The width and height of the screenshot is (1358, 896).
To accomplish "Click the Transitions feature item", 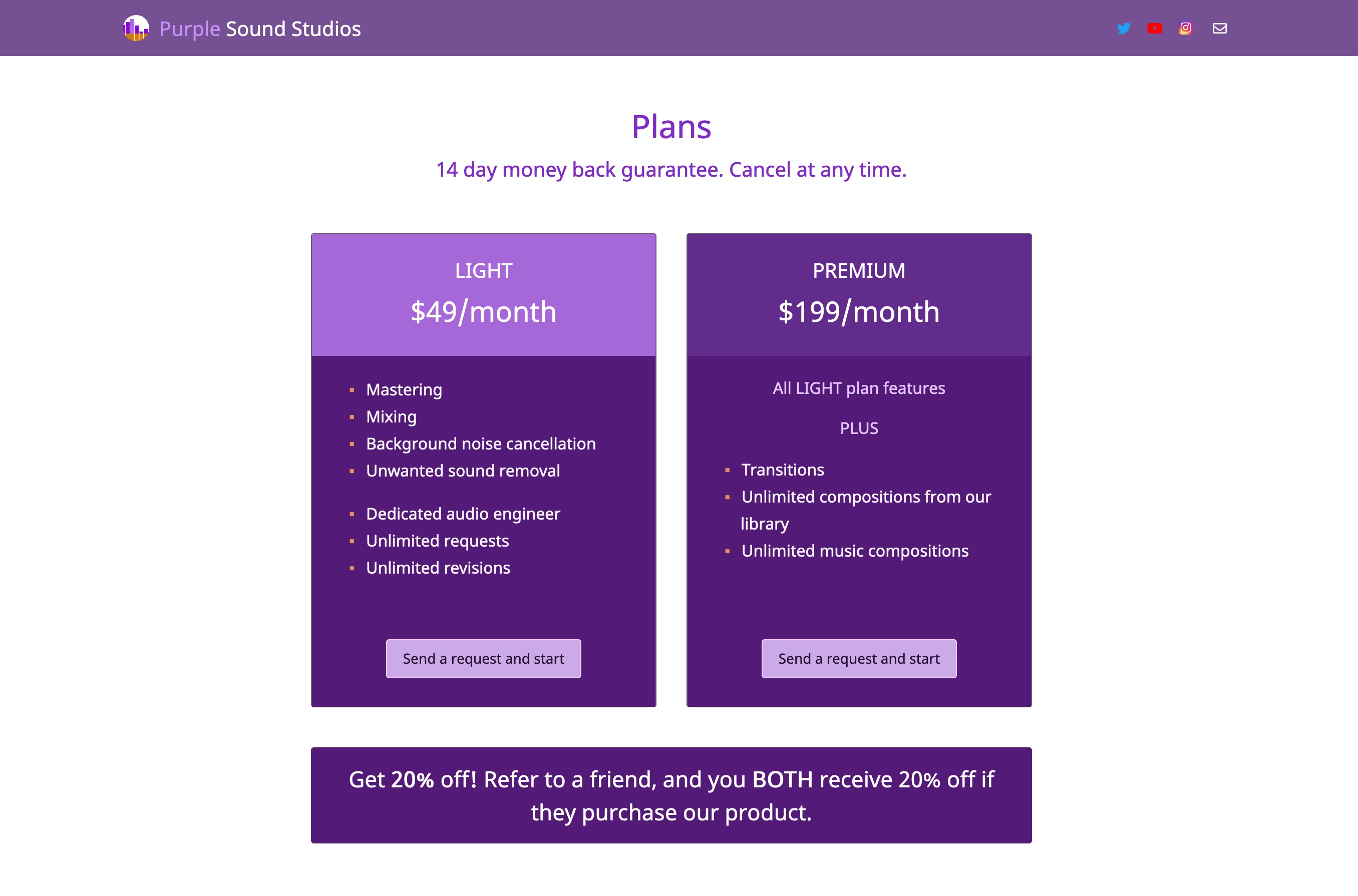I will click(783, 470).
